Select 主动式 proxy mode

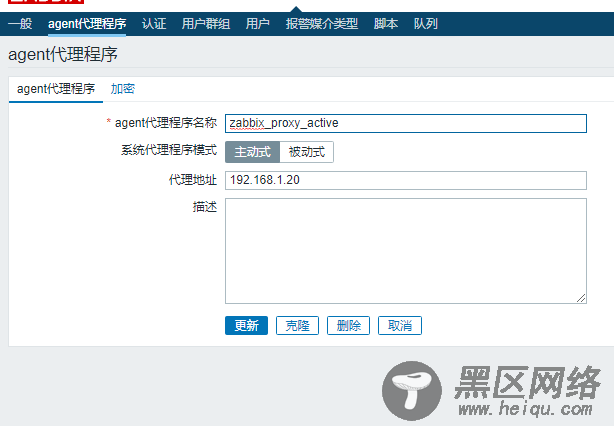coord(252,152)
